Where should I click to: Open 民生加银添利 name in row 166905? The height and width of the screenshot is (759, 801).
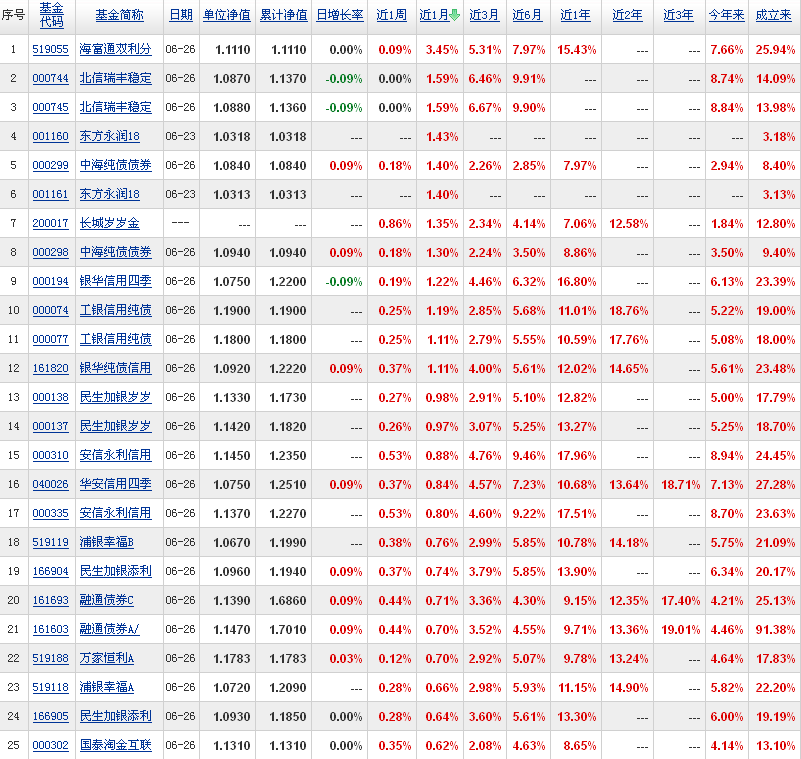pyautogui.click(x=115, y=716)
